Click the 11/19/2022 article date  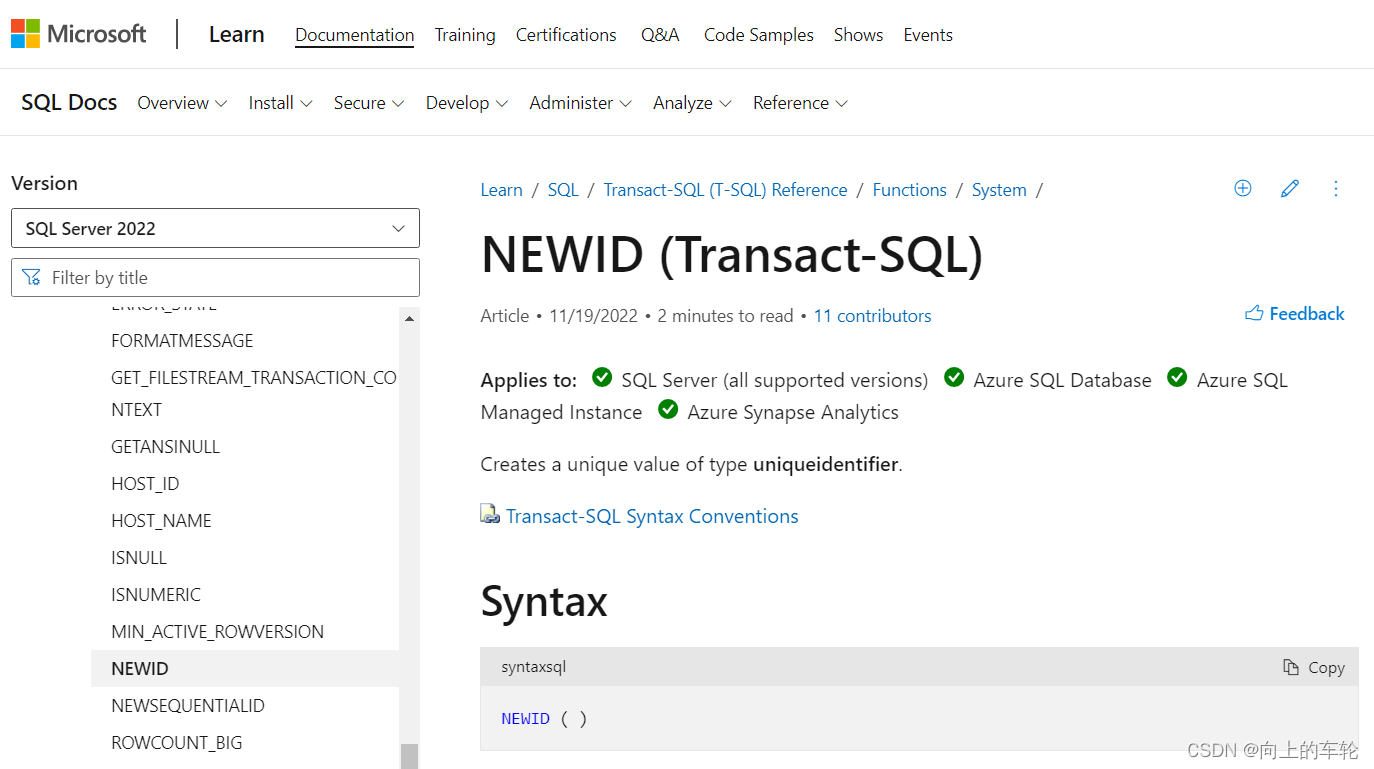pyautogui.click(x=593, y=316)
